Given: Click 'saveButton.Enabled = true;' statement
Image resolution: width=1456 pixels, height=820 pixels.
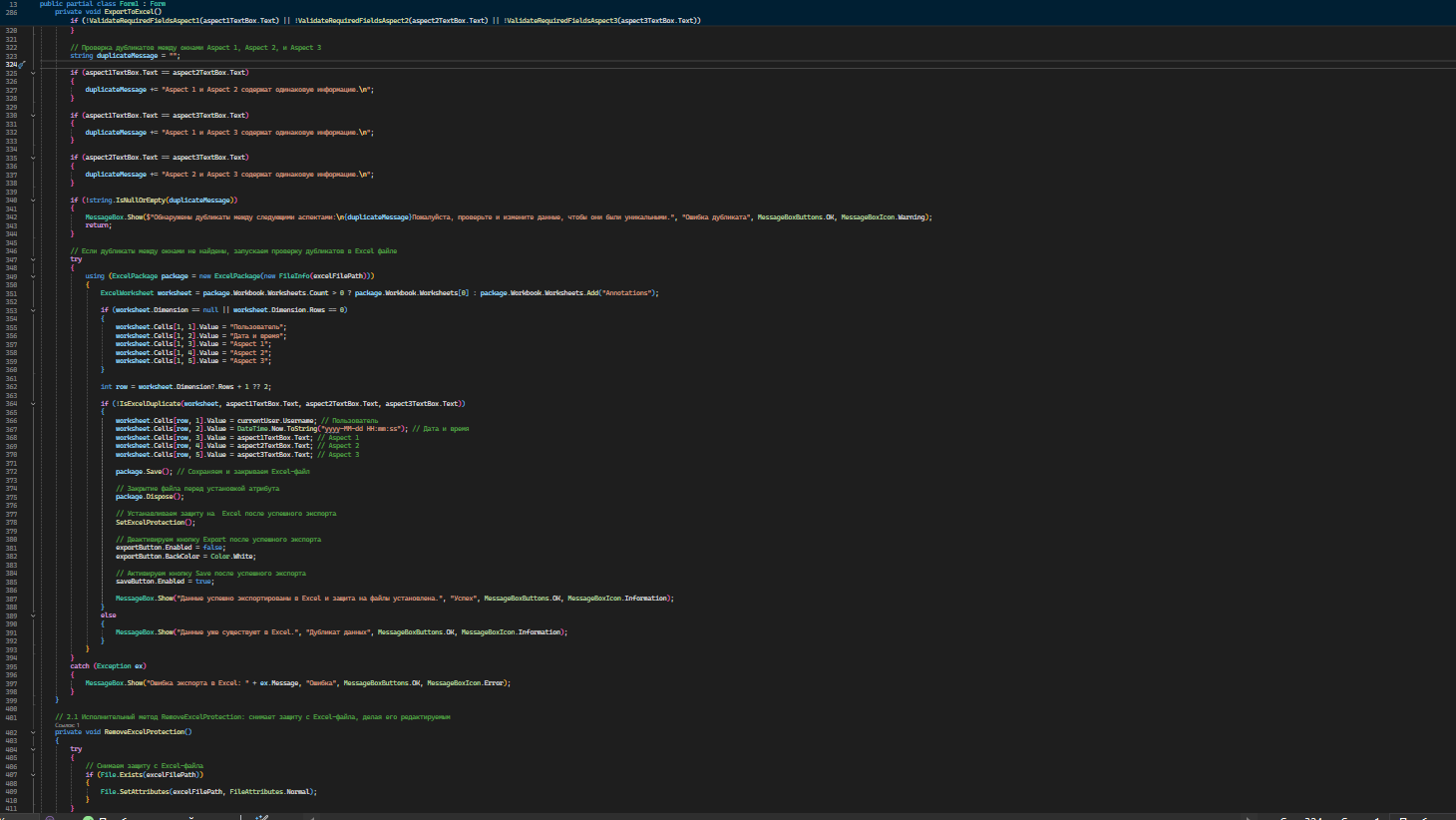Looking at the screenshot, I should pyautogui.click(x=165, y=582).
